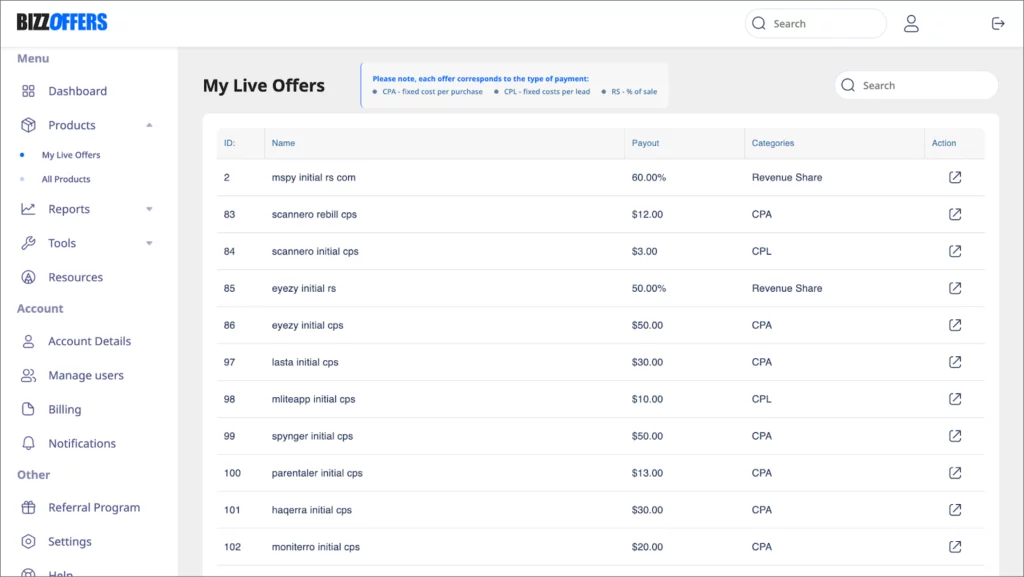Viewport: 1024px width, 577px height.
Task: Go to Settings in sidebar
Action: 70,541
